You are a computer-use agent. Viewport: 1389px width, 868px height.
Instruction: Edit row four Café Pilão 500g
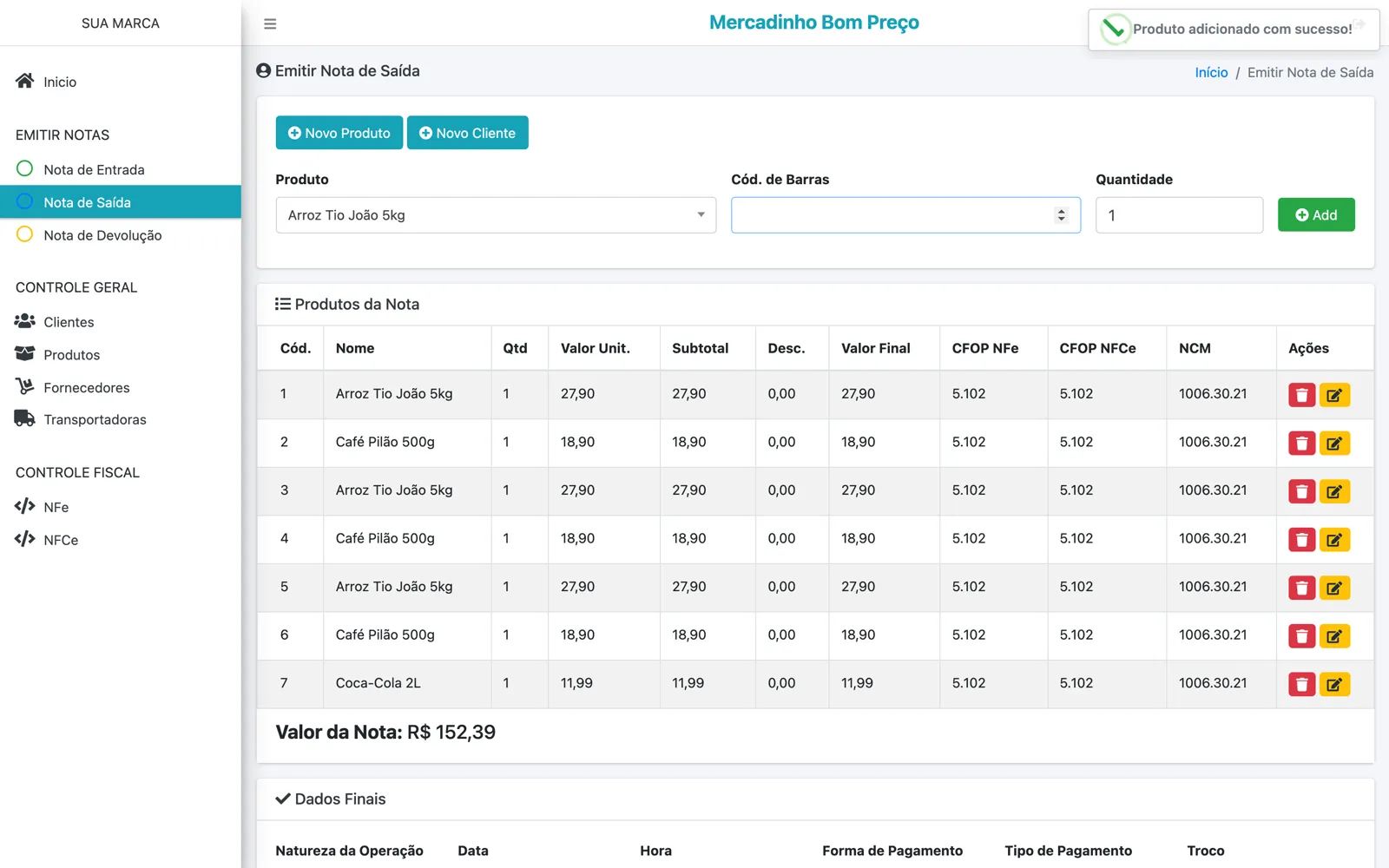[1334, 540]
